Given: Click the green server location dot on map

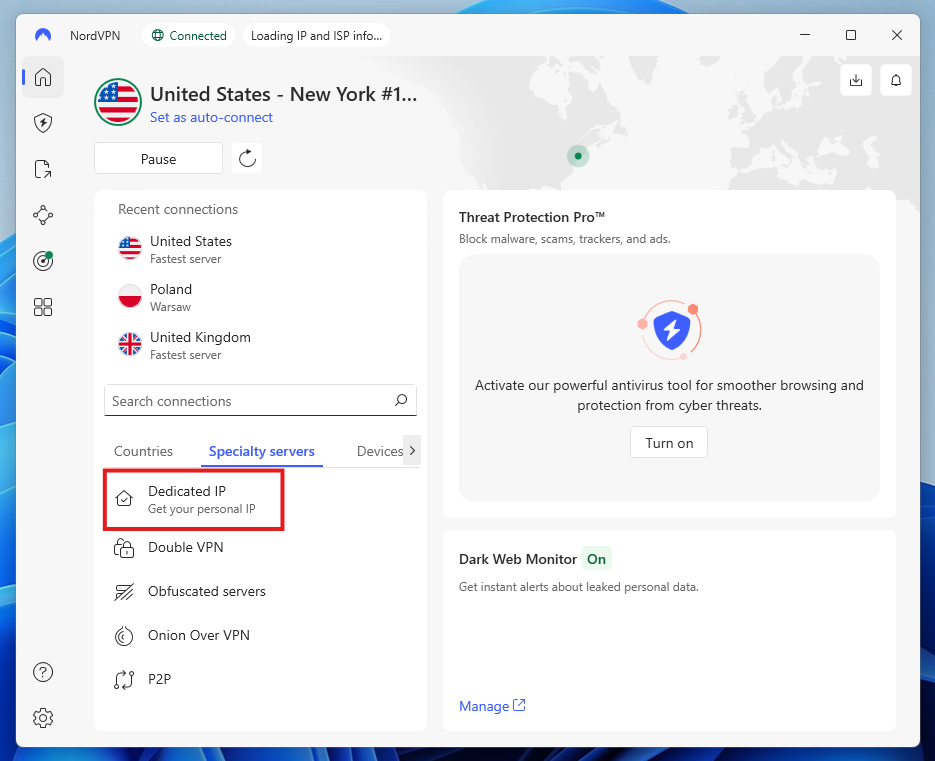Looking at the screenshot, I should pos(578,156).
